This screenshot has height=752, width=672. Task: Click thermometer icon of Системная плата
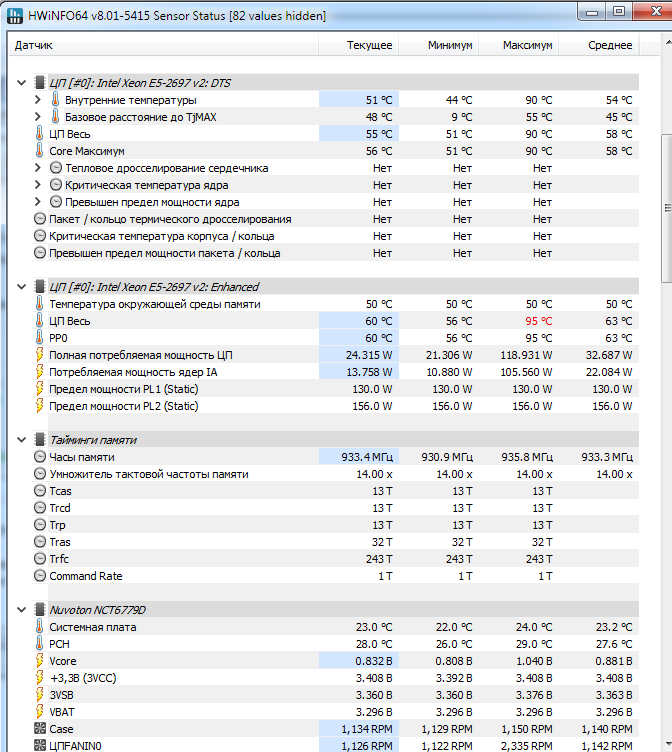coord(40,627)
